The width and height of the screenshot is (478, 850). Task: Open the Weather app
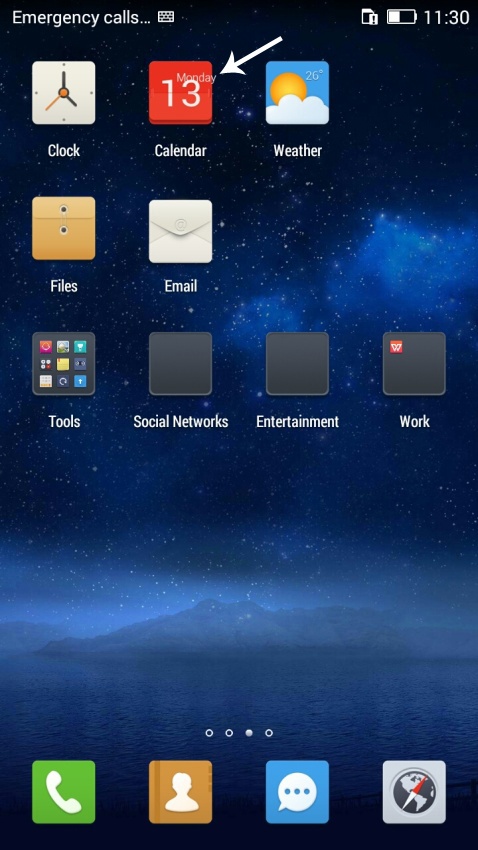tap(297, 93)
